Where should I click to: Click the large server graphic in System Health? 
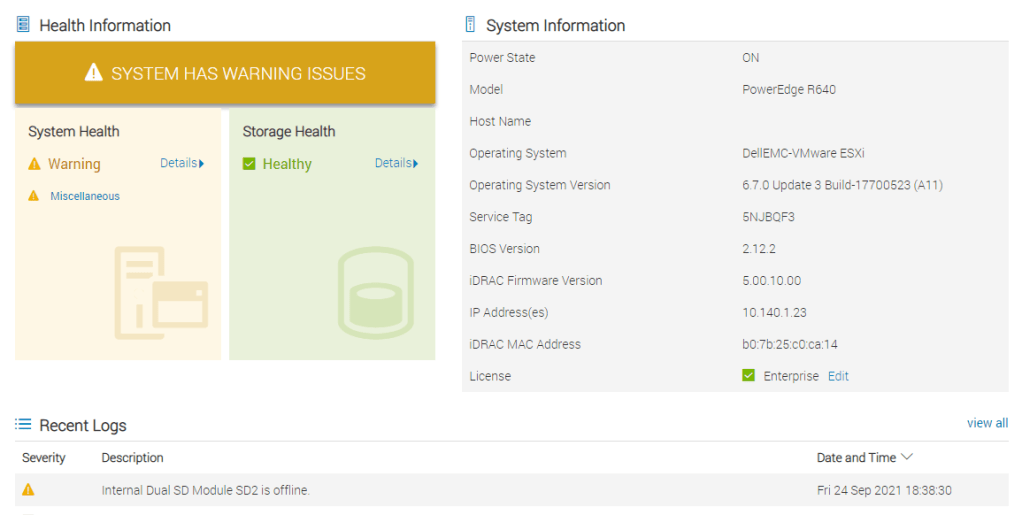[x=162, y=291]
